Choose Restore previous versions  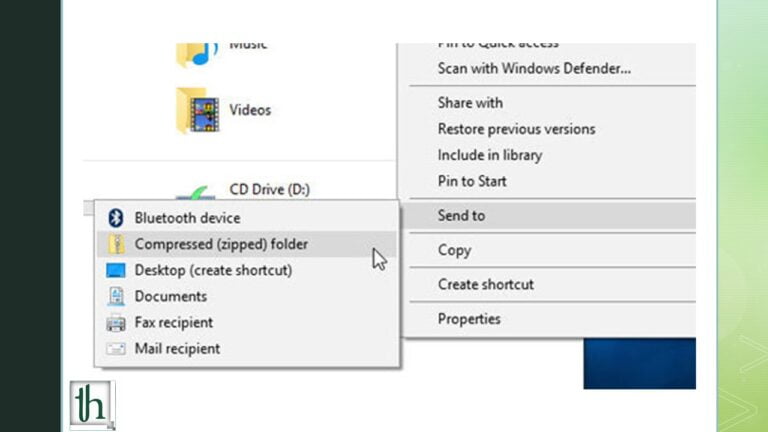click(516, 129)
